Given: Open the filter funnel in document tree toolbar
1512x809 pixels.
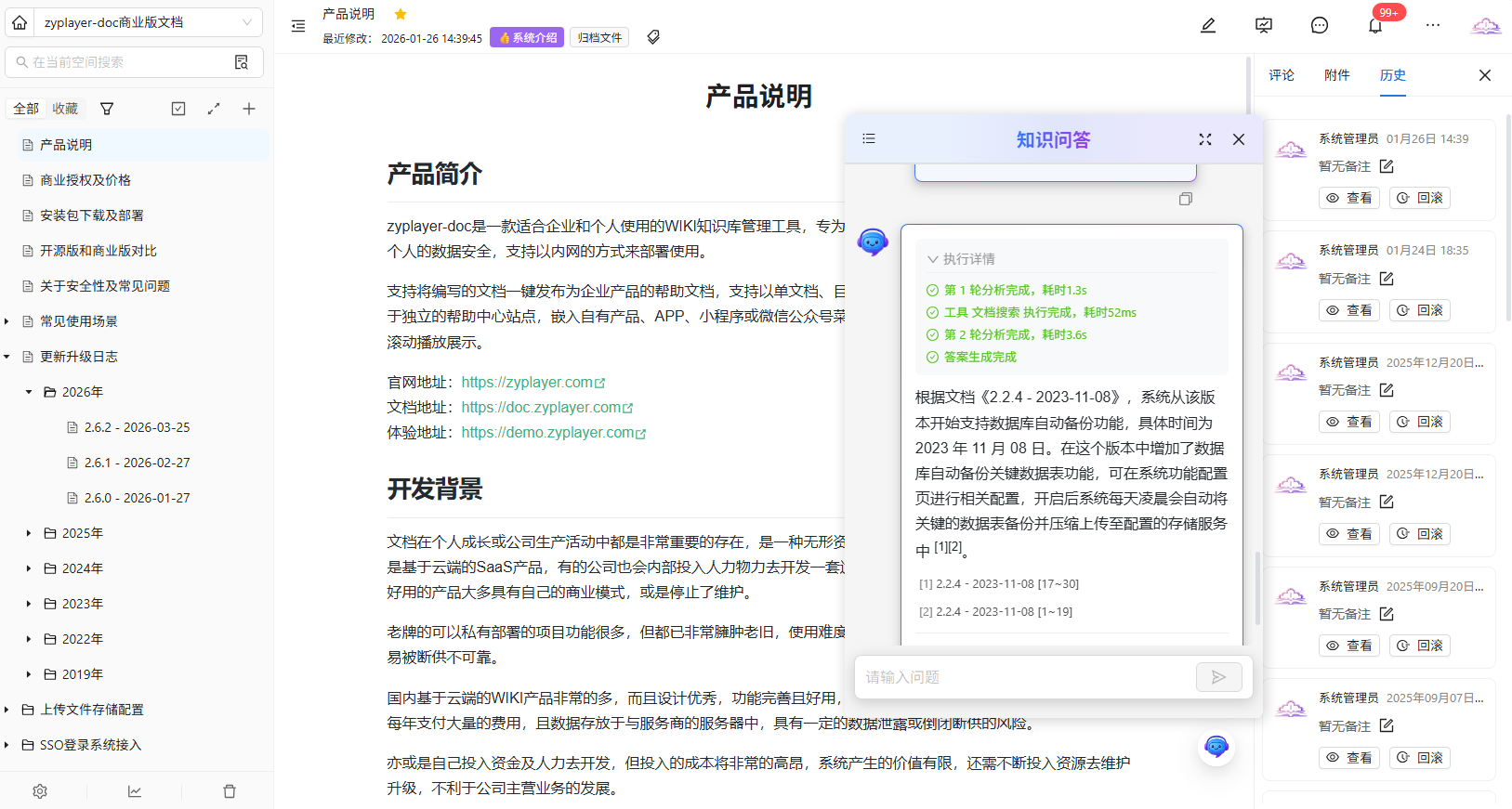Looking at the screenshot, I should click(x=107, y=109).
